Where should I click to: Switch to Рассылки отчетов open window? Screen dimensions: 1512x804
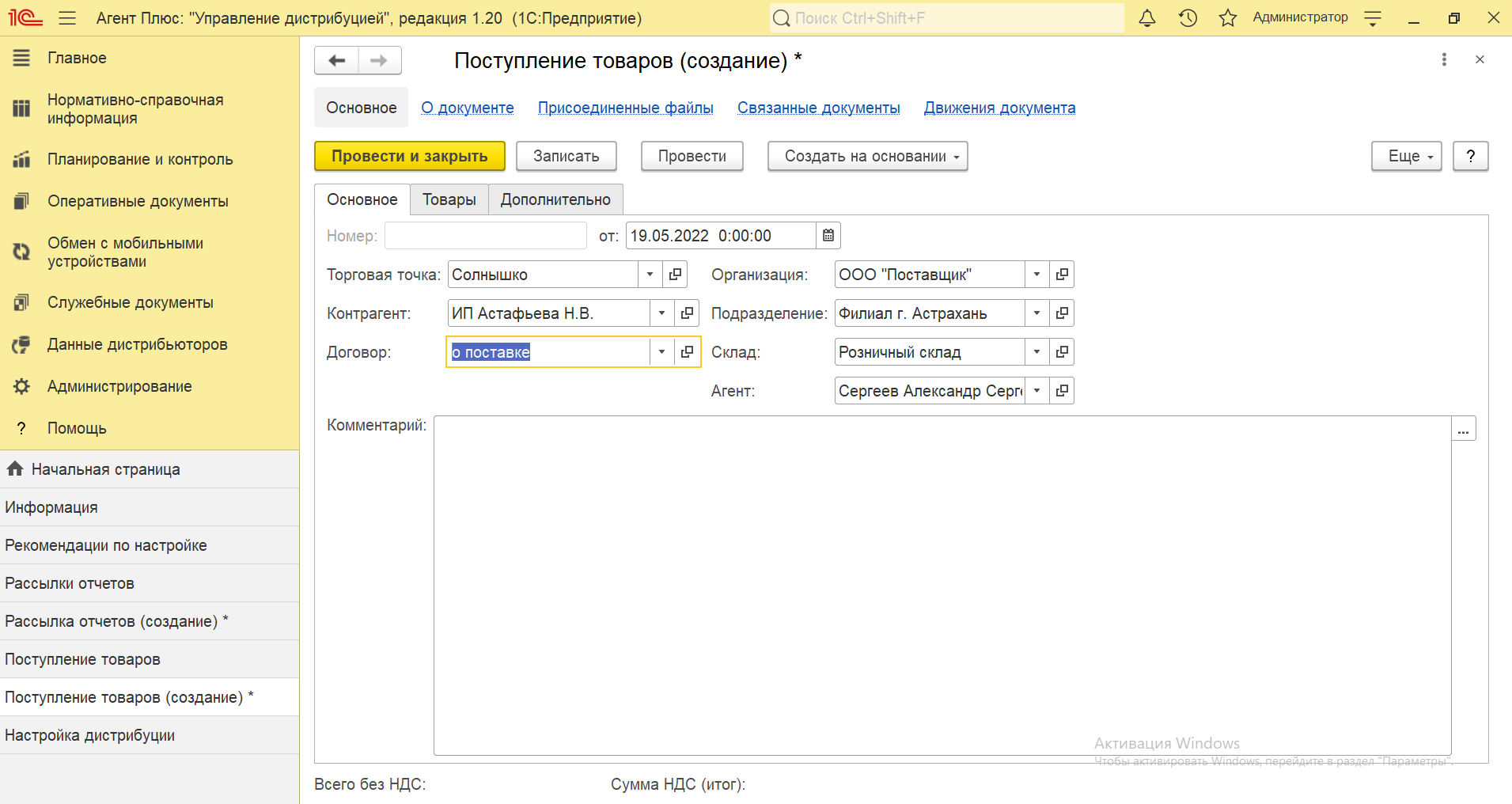click(150, 583)
